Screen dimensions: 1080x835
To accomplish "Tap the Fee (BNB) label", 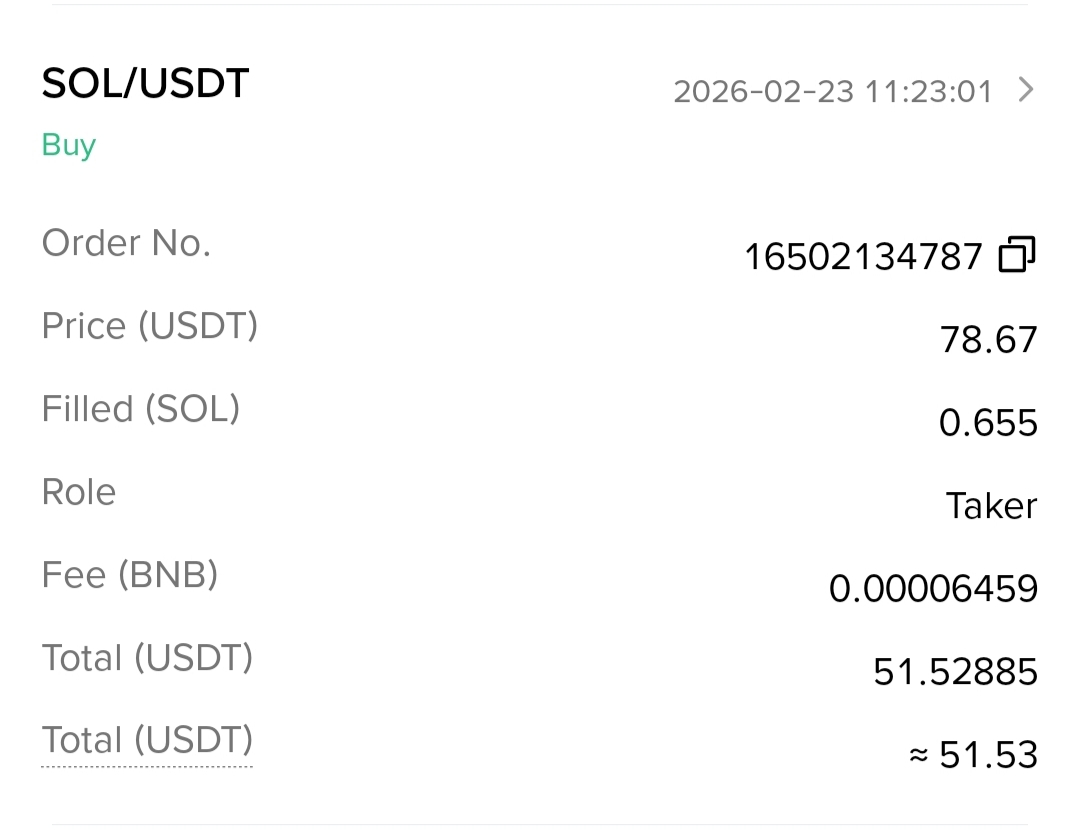I will point(130,575).
